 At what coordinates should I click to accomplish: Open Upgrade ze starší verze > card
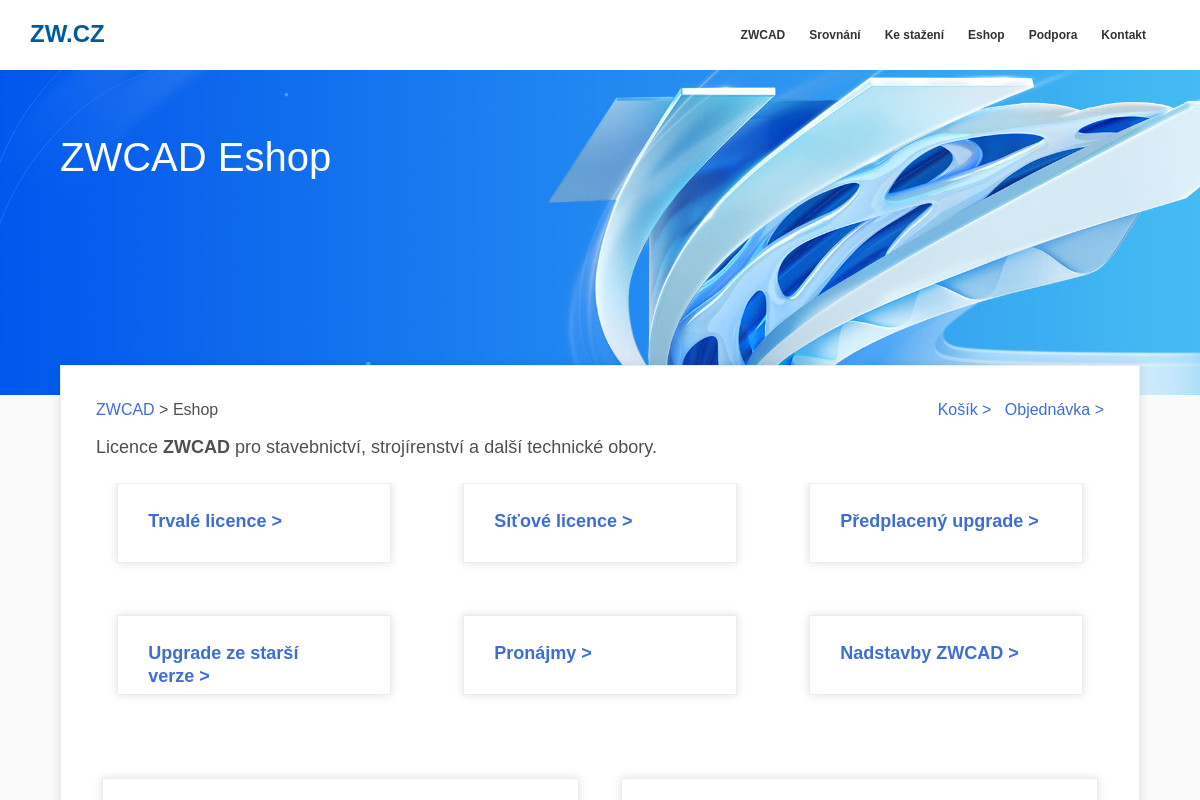point(254,655)
